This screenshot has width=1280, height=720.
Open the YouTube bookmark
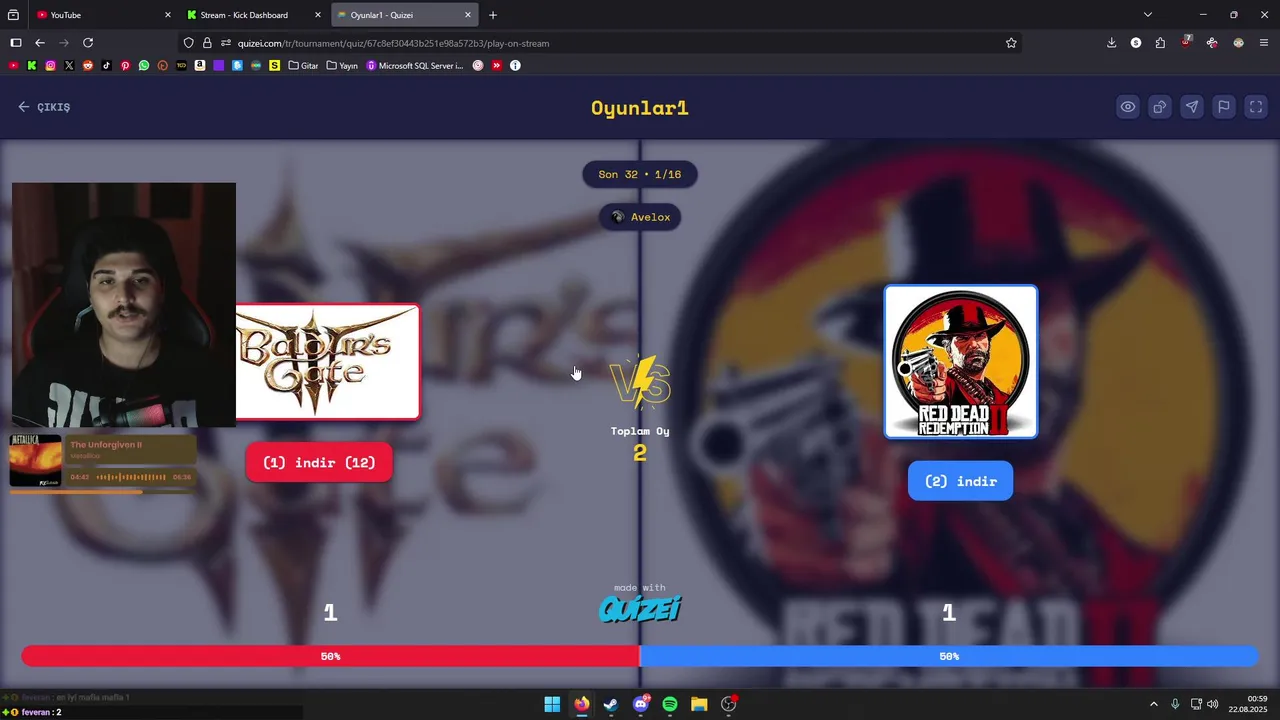pos(13,66)
